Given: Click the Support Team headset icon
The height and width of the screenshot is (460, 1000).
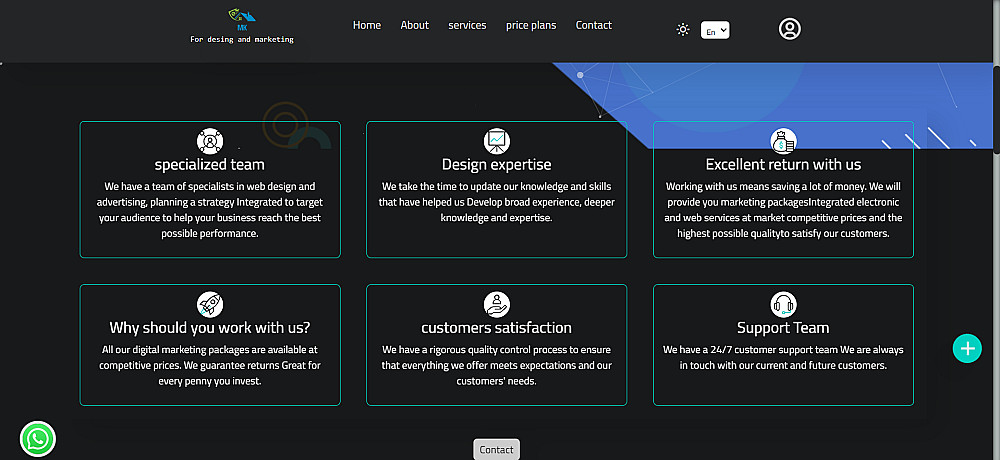Looking at the screenshot, I should 783,304.
